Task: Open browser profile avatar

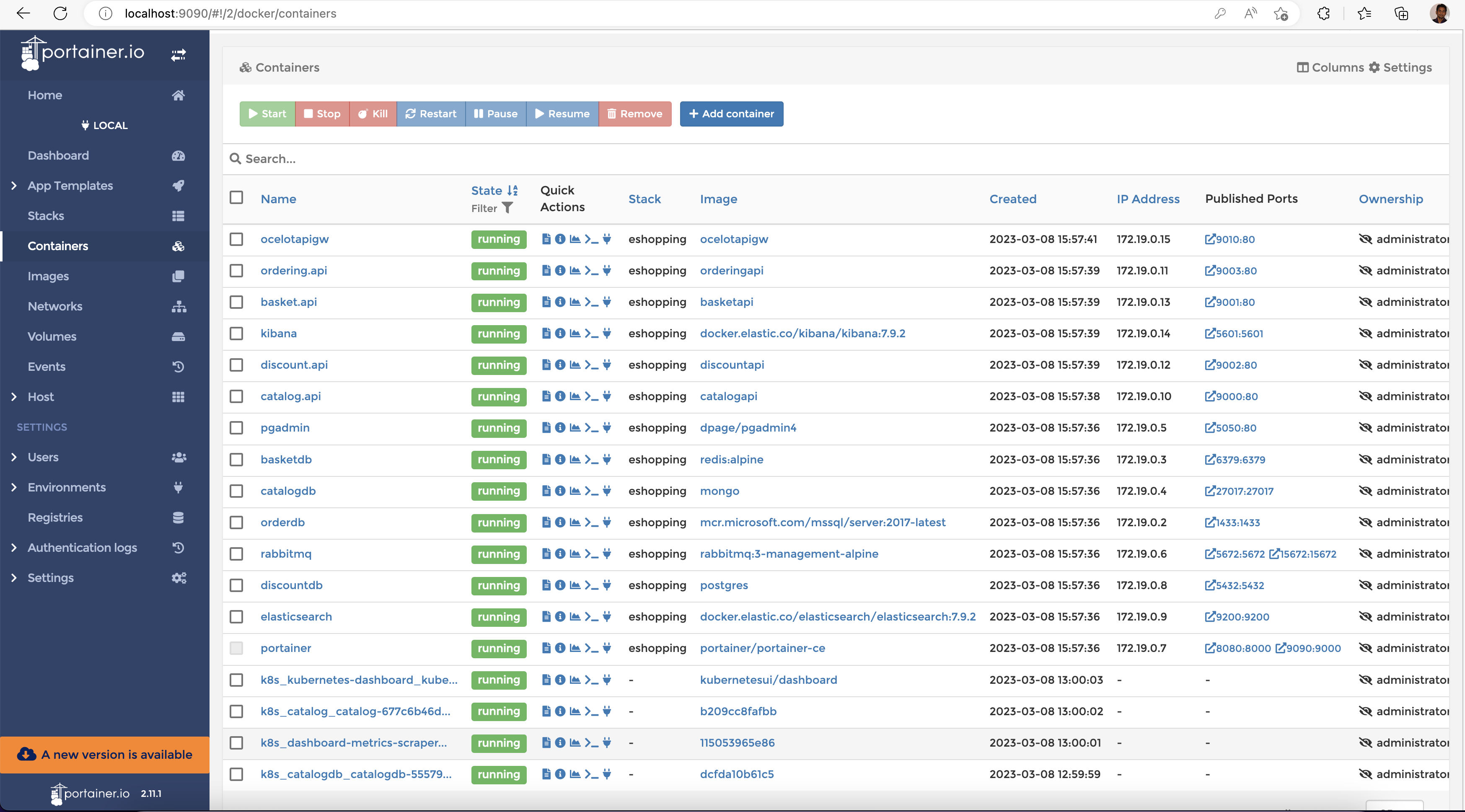Action: (x=1439, y=14)
